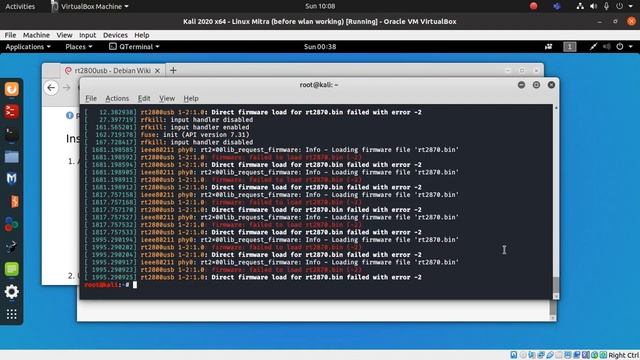The height and width of the screenshot is (360, 640).
Task: Click the host red recording indicator
Action: point(533,6)
